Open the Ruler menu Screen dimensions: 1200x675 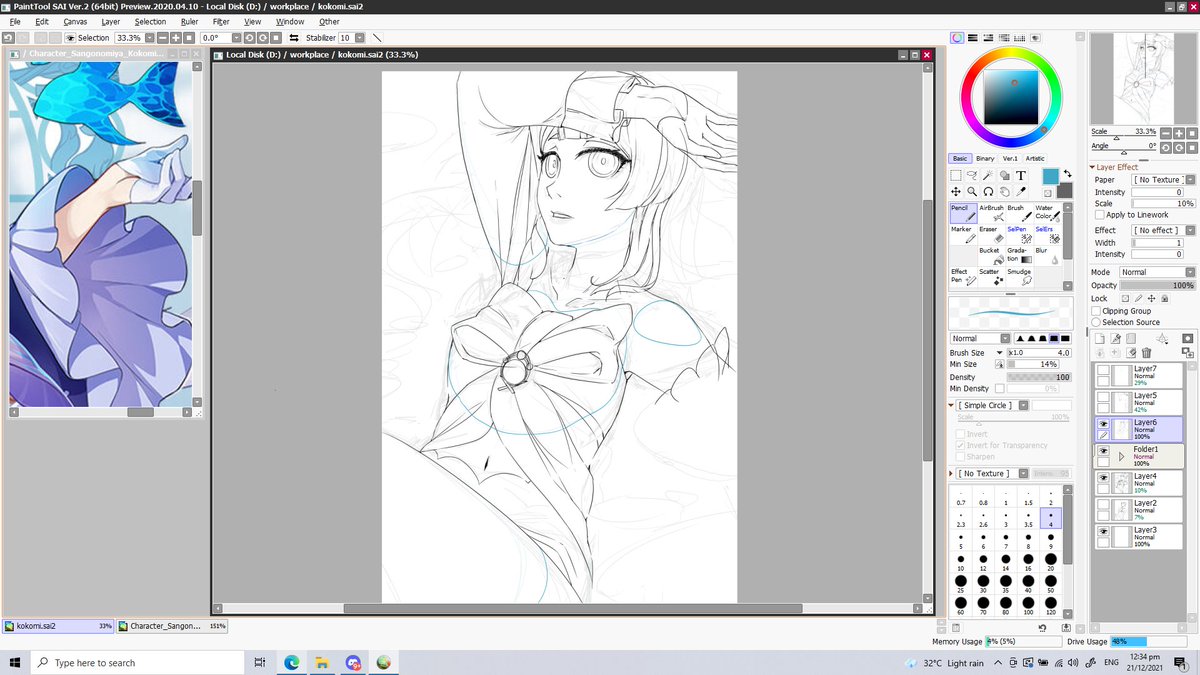click(190, 21)
